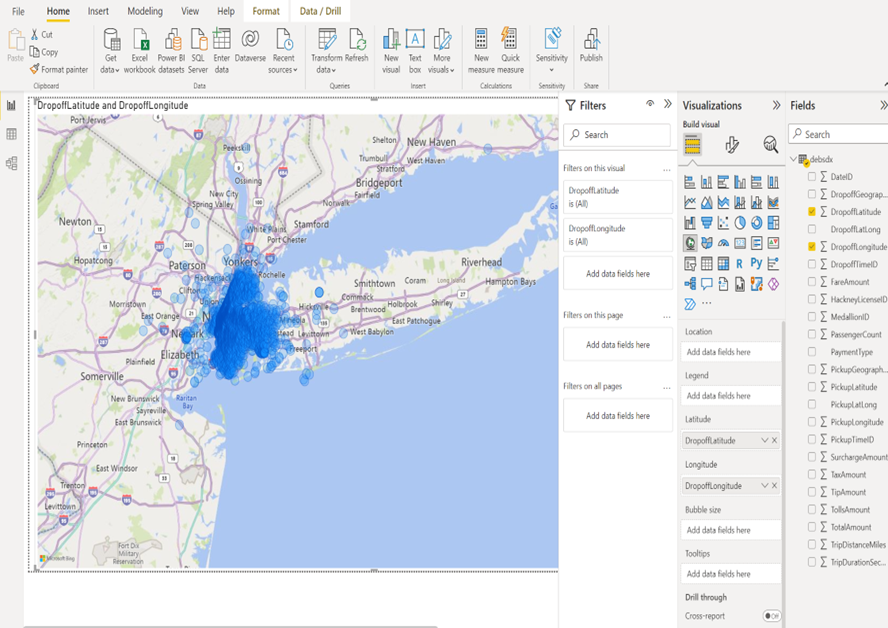The image size is (888, 628).
Task: Open the File menu
Action: 18,11
